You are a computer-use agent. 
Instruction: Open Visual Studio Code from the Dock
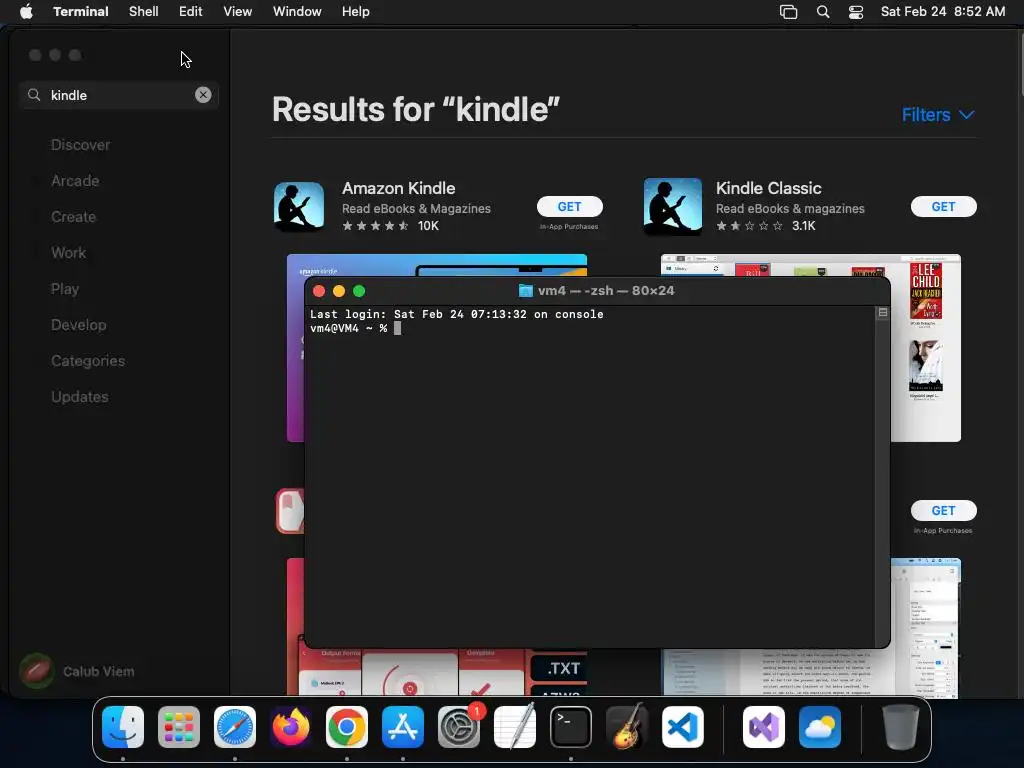tap(683, 727)
